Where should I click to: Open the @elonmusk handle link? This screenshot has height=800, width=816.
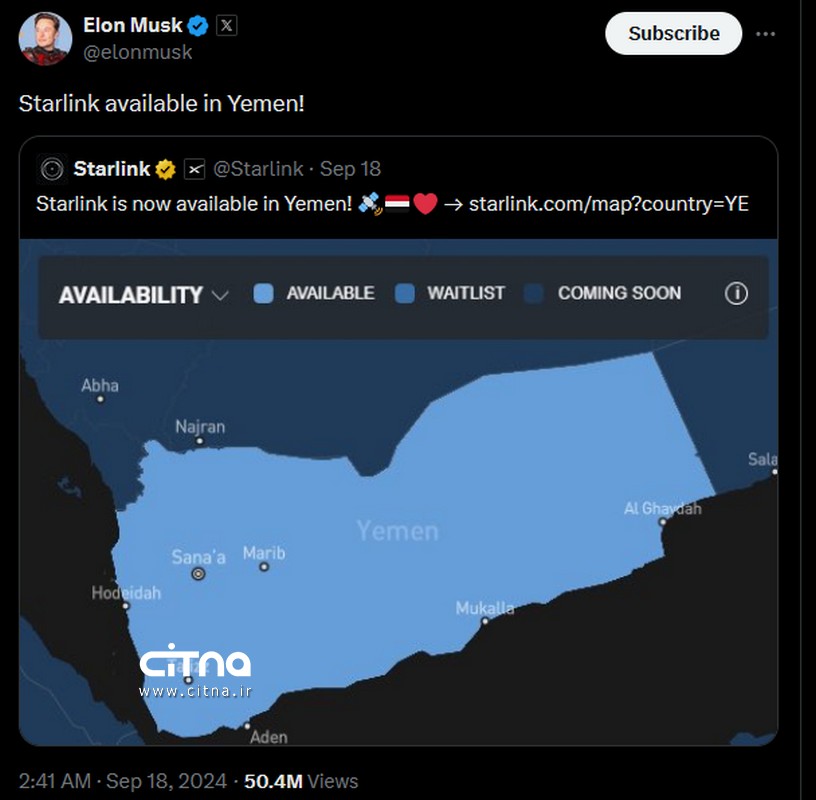pos(138,52)
